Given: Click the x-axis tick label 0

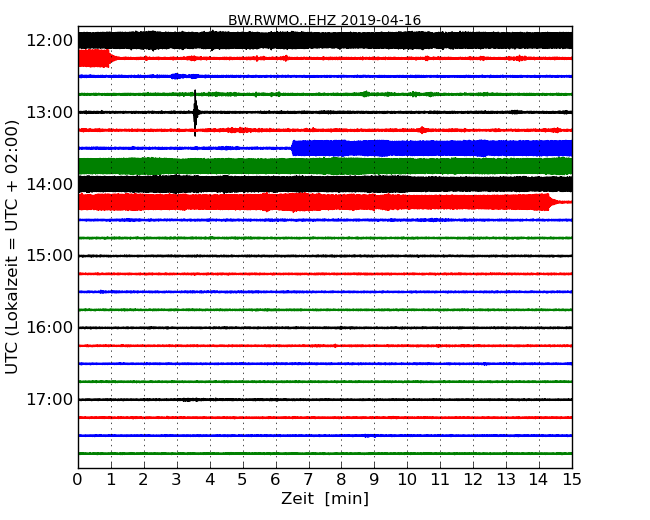Looking at the screenshot, I should click(78, 479).
